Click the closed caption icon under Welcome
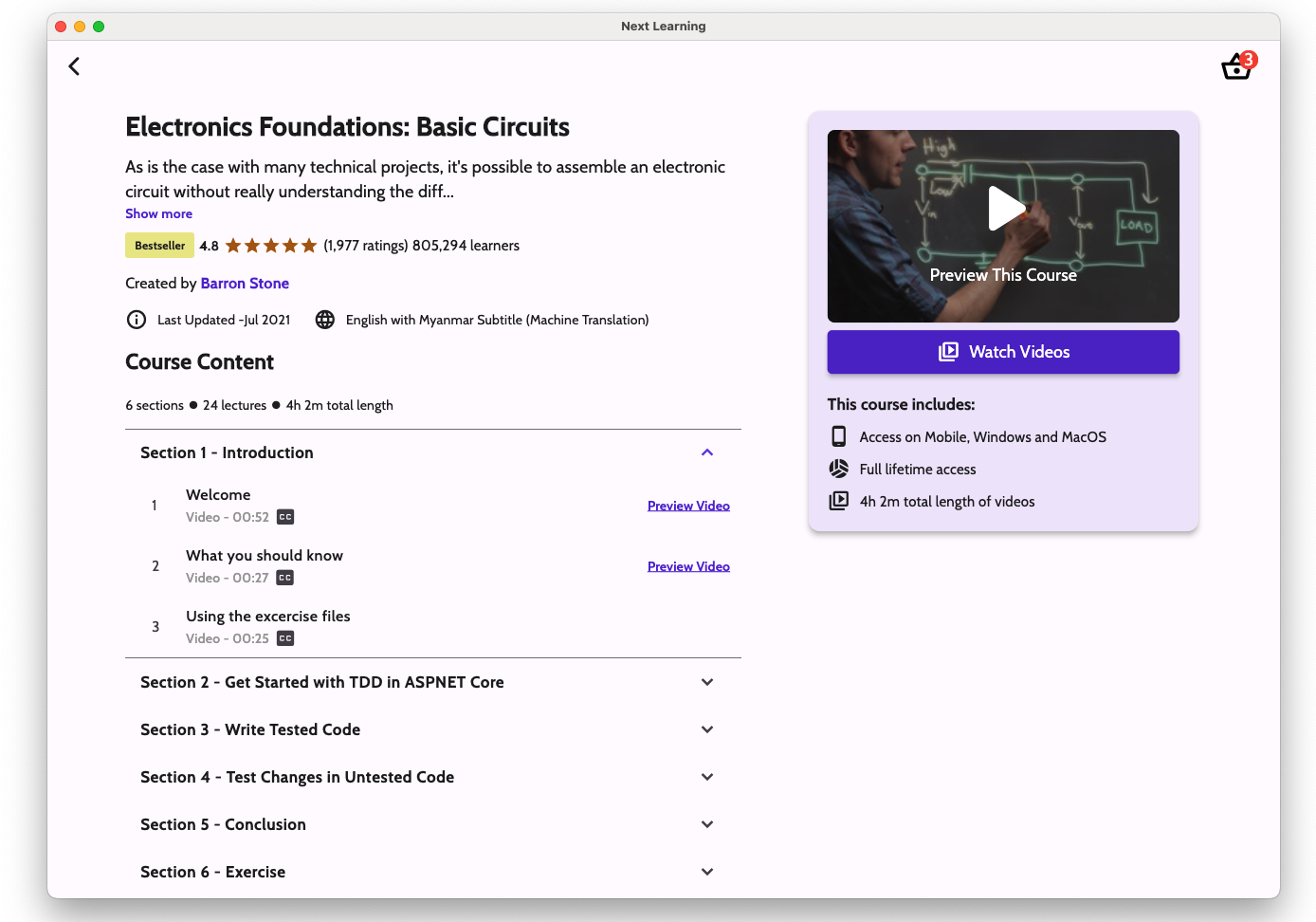The image size is (1316, 922). [x=285, y=517]
